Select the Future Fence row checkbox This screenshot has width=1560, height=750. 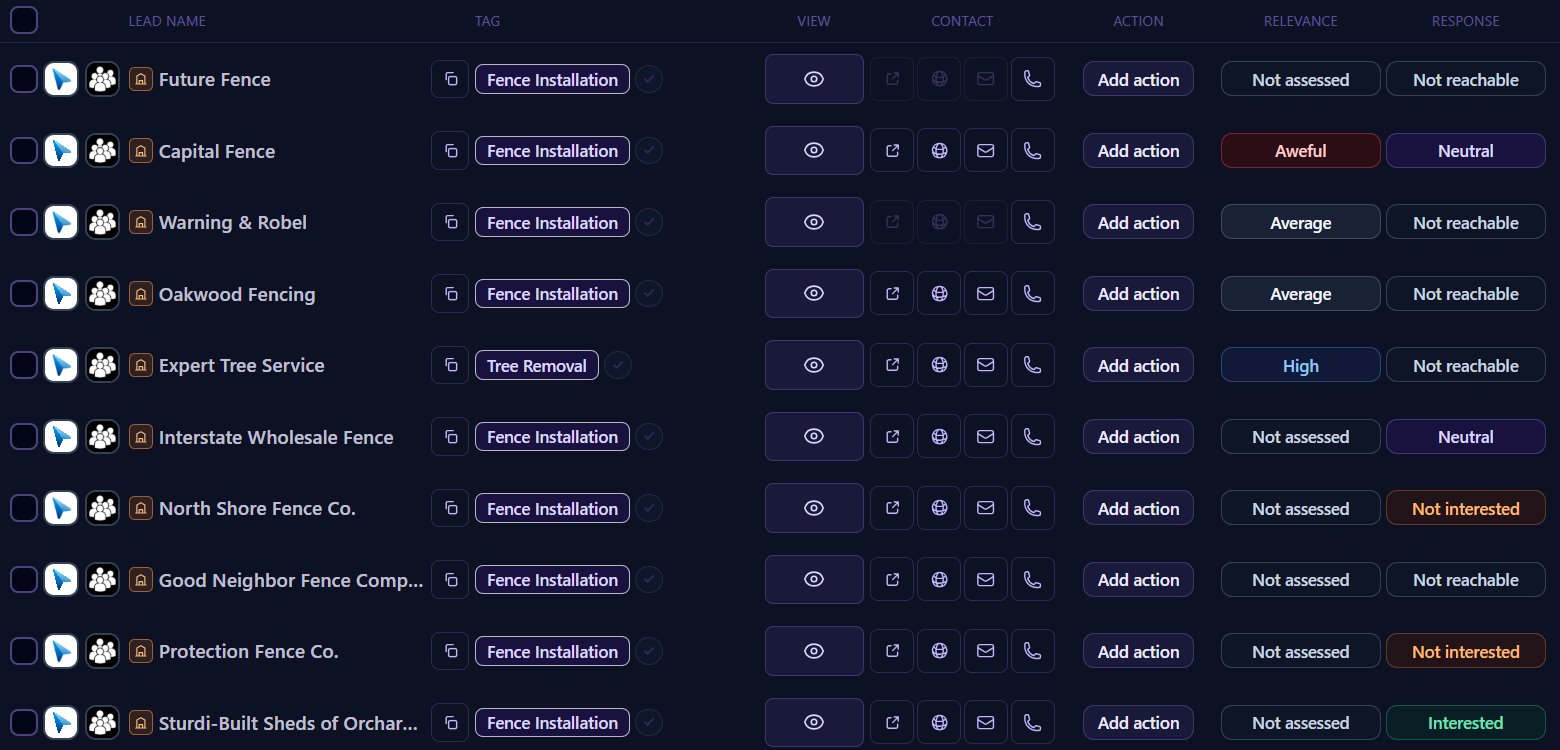[x=24, y=79]
